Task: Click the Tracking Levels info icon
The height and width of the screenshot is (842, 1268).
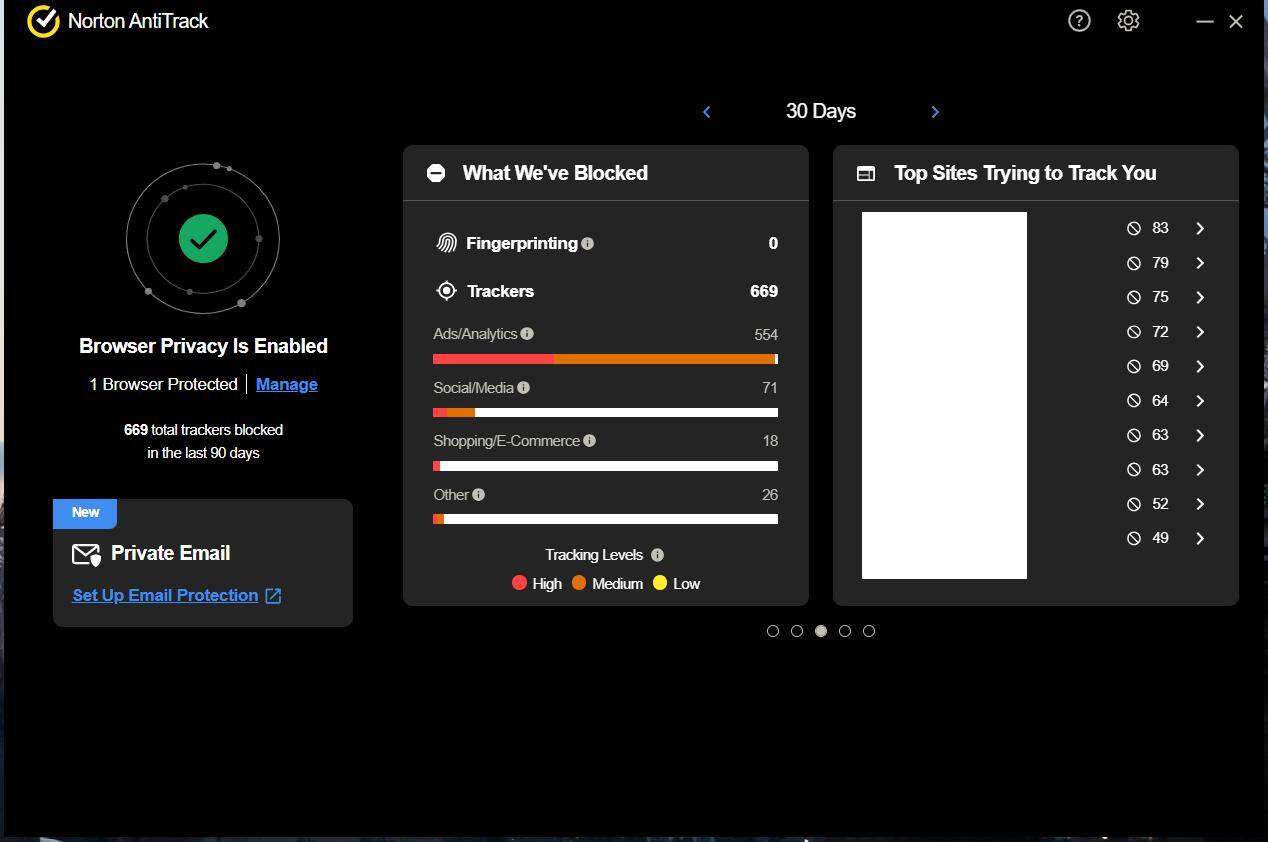Action: pos(657,555)
